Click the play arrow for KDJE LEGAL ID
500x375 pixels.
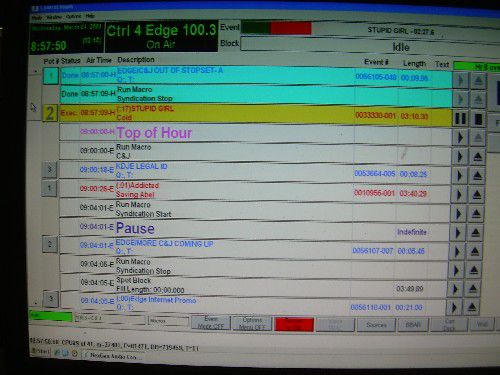tap(459, 175)
